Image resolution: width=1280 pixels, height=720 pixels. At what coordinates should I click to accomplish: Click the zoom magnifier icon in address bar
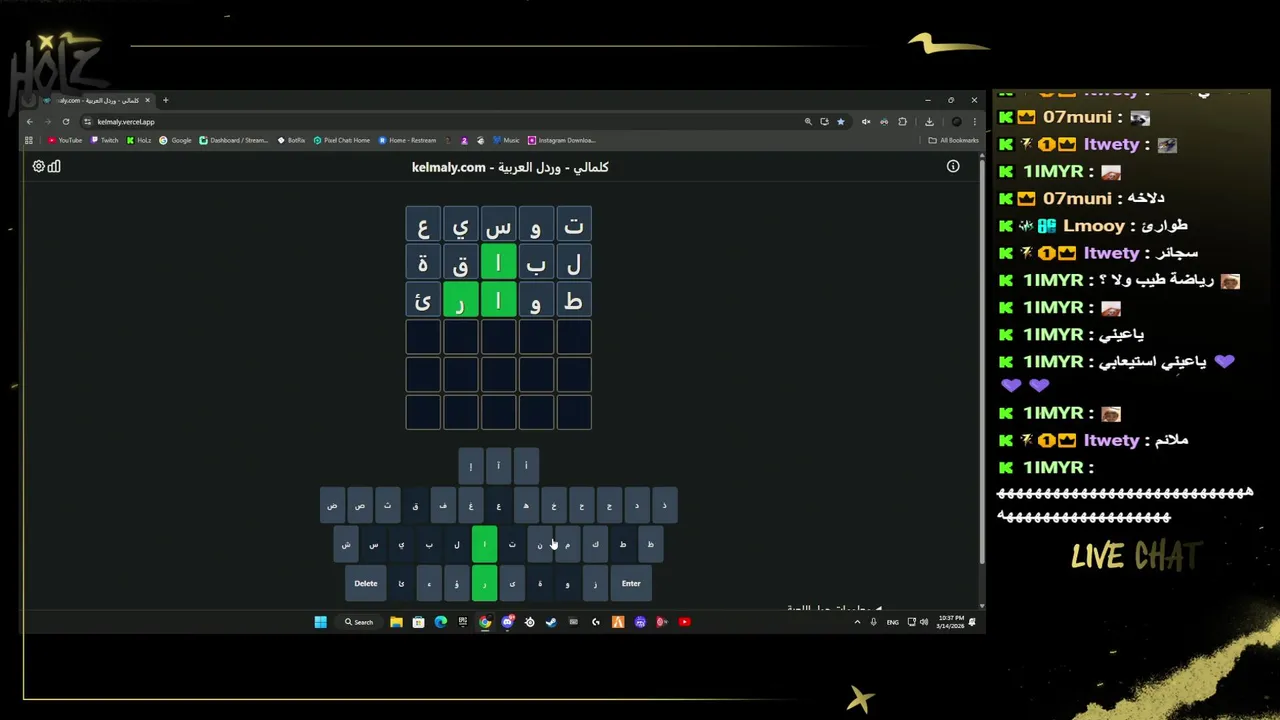[808, 122]
